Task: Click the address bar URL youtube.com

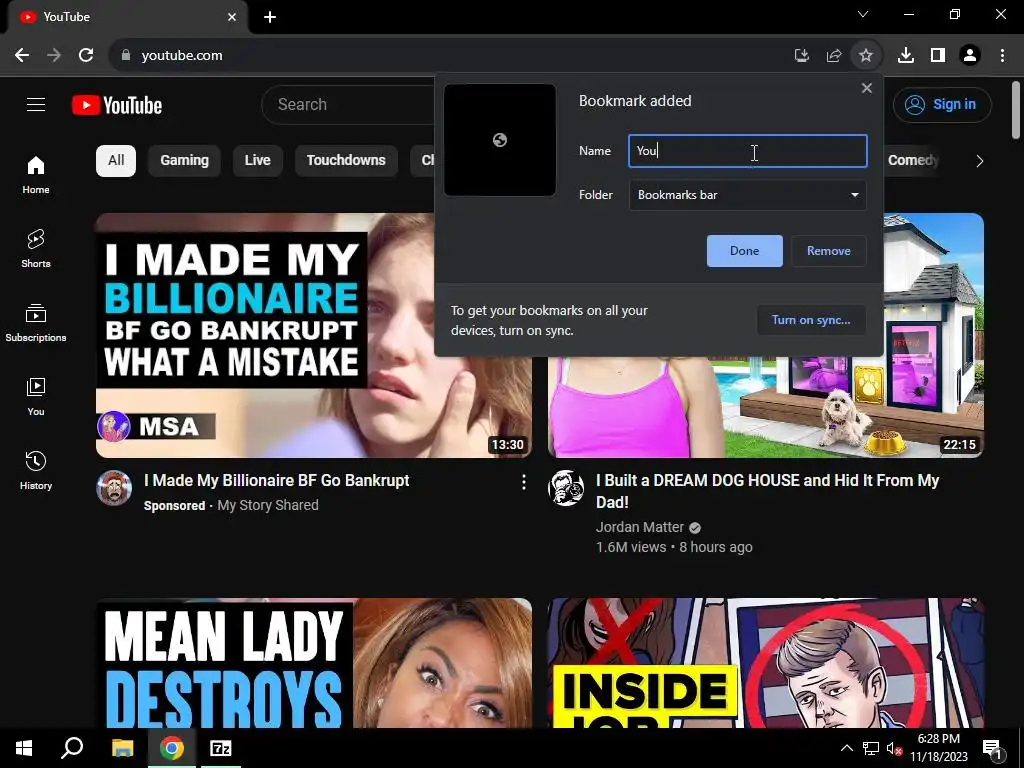Action: (182, 56)
